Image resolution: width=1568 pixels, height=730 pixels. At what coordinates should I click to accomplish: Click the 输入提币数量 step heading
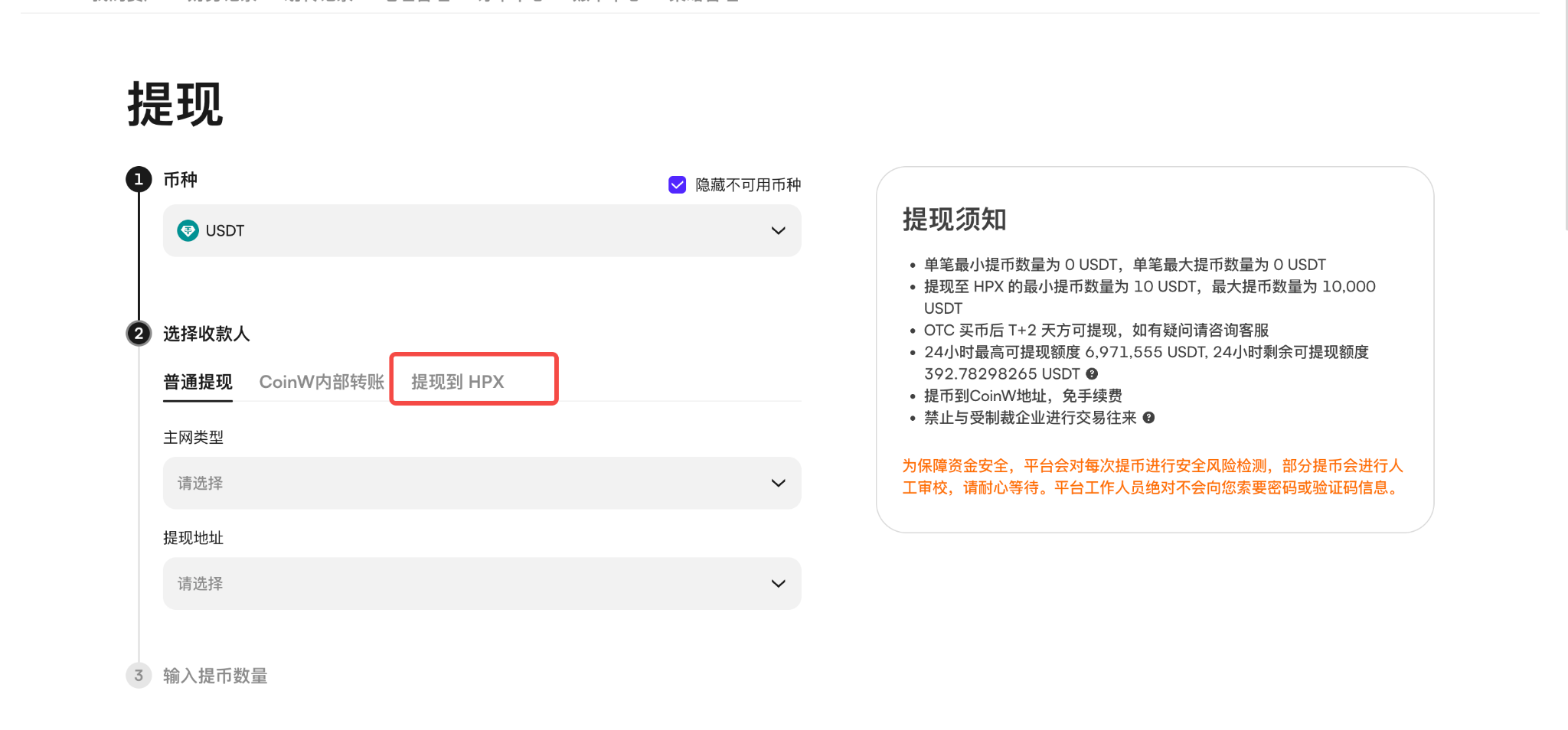pyautogui.click(x=215, y=676)
